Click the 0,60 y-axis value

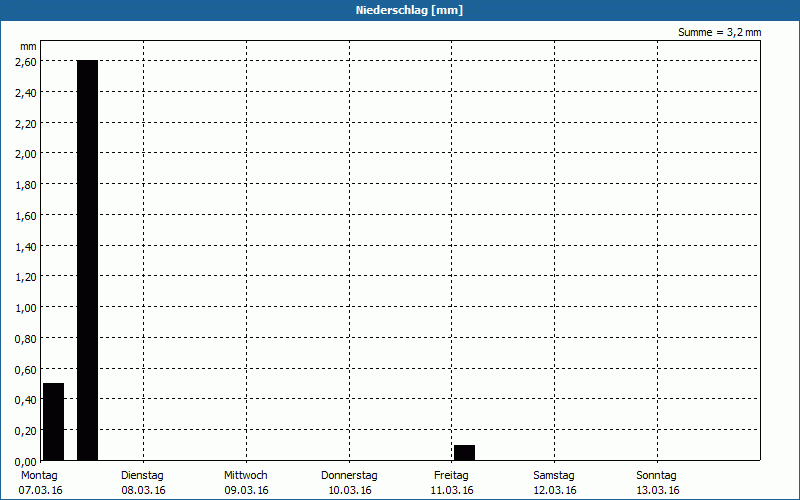pyautogui.click(x=26, y=370)
